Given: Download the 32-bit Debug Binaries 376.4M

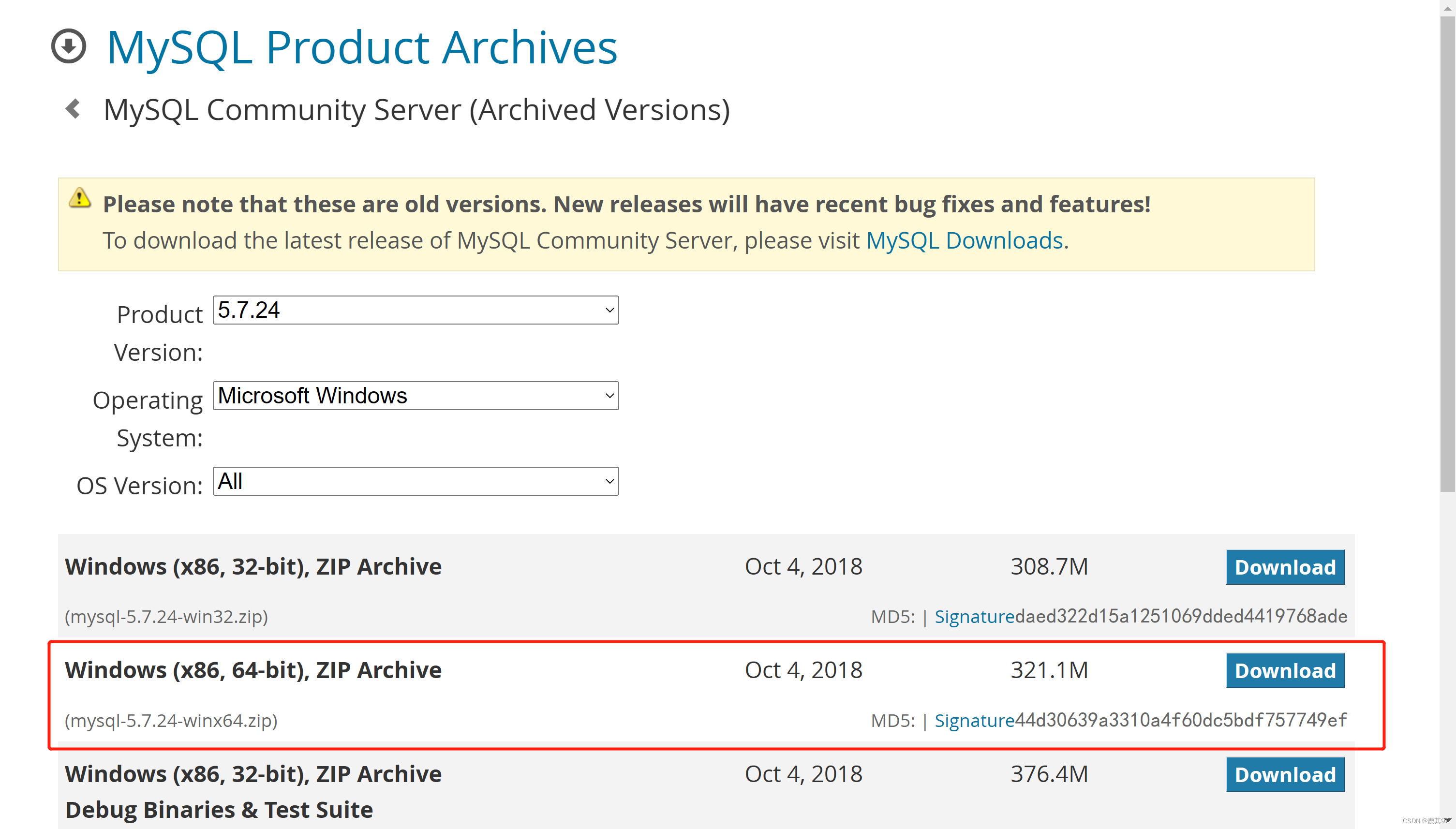Looking at the screenshot, I should tap(1285, 774).
